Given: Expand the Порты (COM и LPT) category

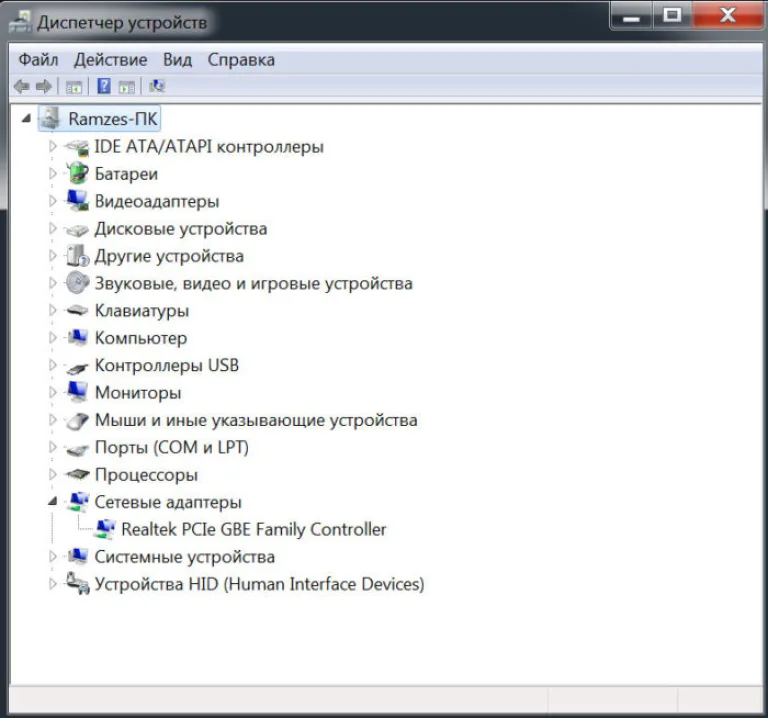Looking at the screenshot, I should click(52, 447).
